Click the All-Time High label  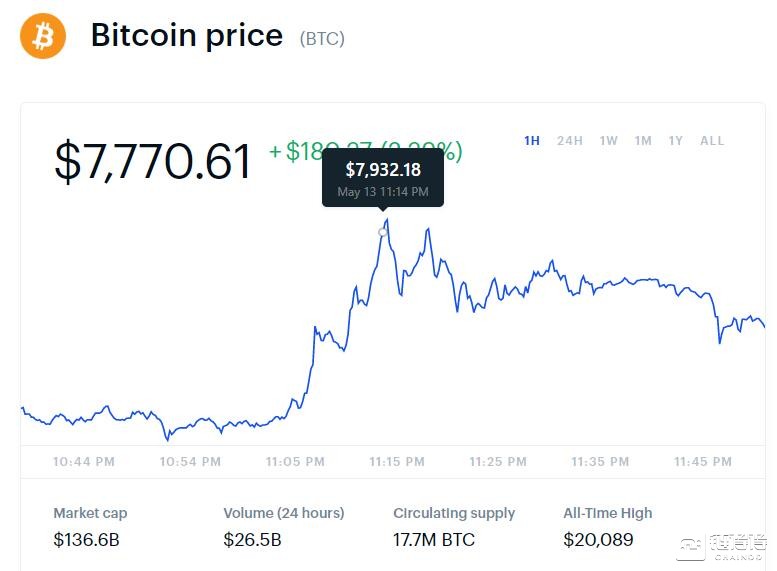click(607, 513)
